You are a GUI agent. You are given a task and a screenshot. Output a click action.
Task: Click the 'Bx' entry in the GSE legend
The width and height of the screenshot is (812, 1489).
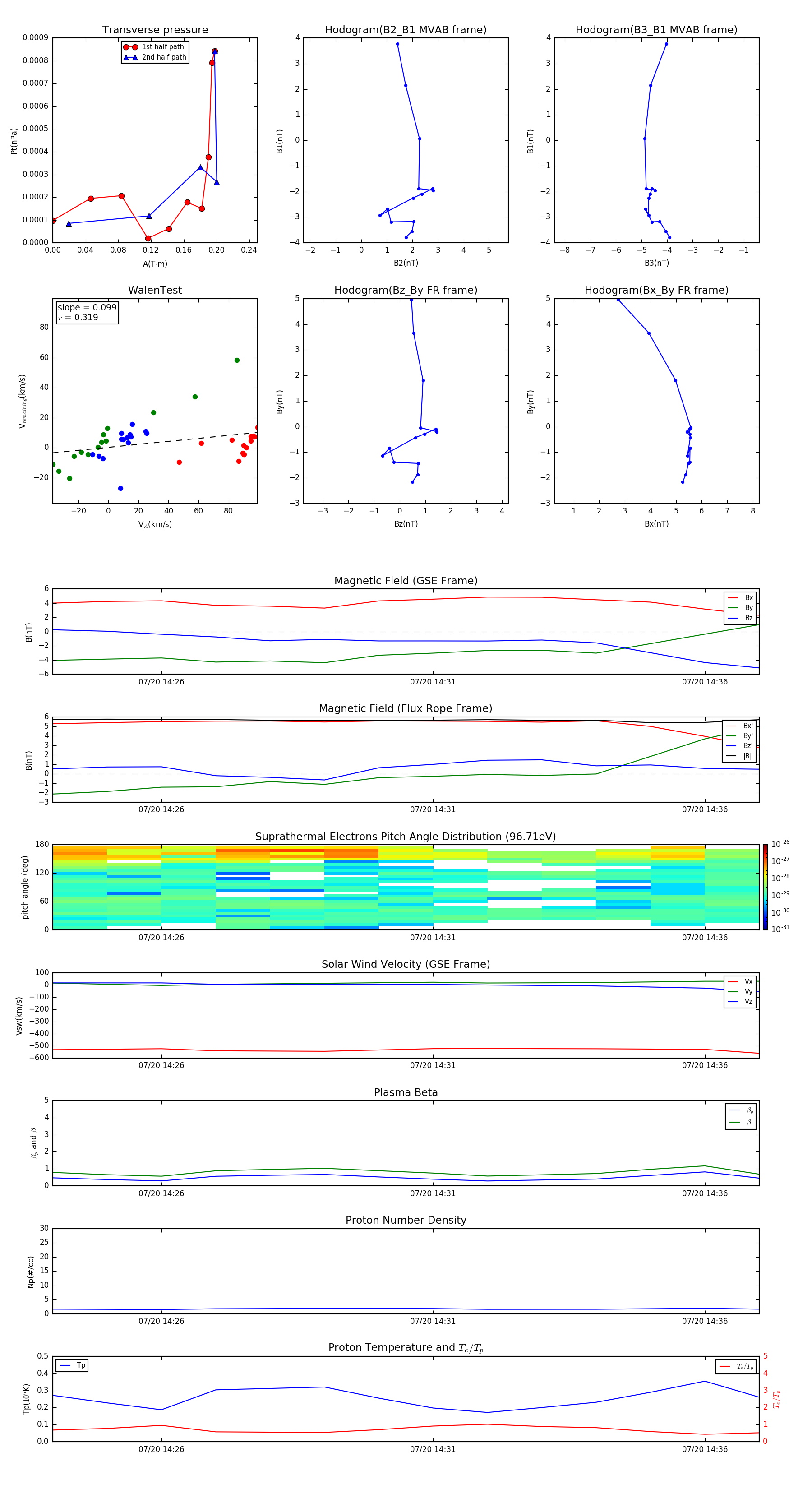(x=741, y=598)
